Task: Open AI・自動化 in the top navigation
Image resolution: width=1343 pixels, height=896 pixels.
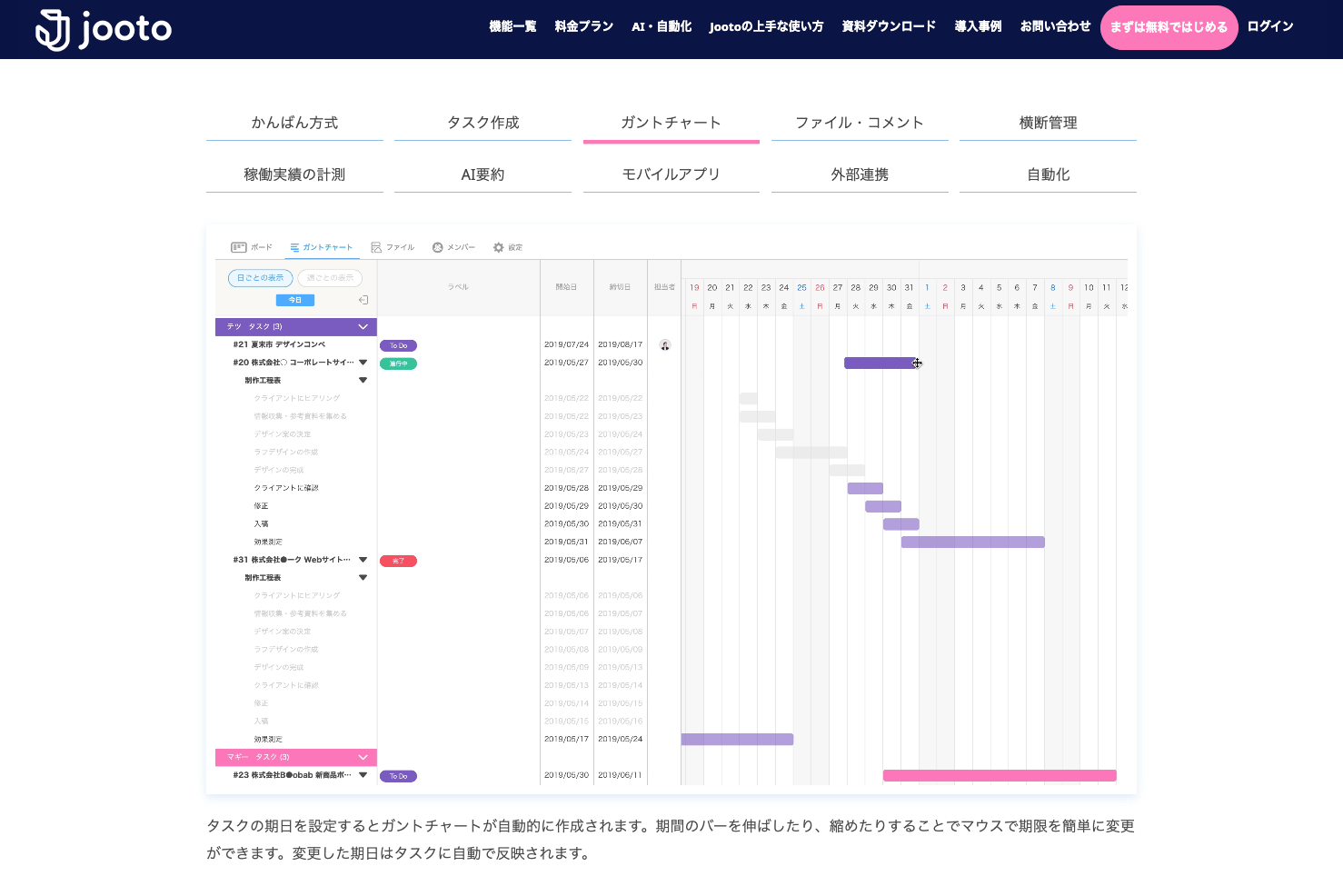Action: point(662,26)
